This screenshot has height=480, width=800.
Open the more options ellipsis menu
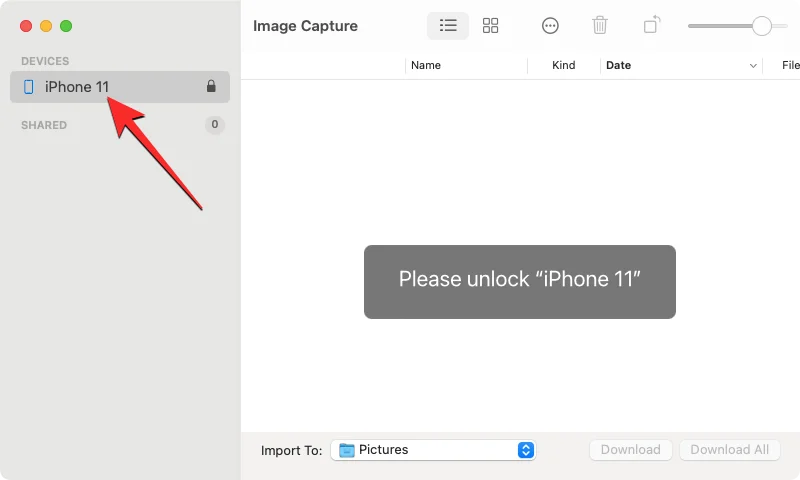tap(550, 26)
